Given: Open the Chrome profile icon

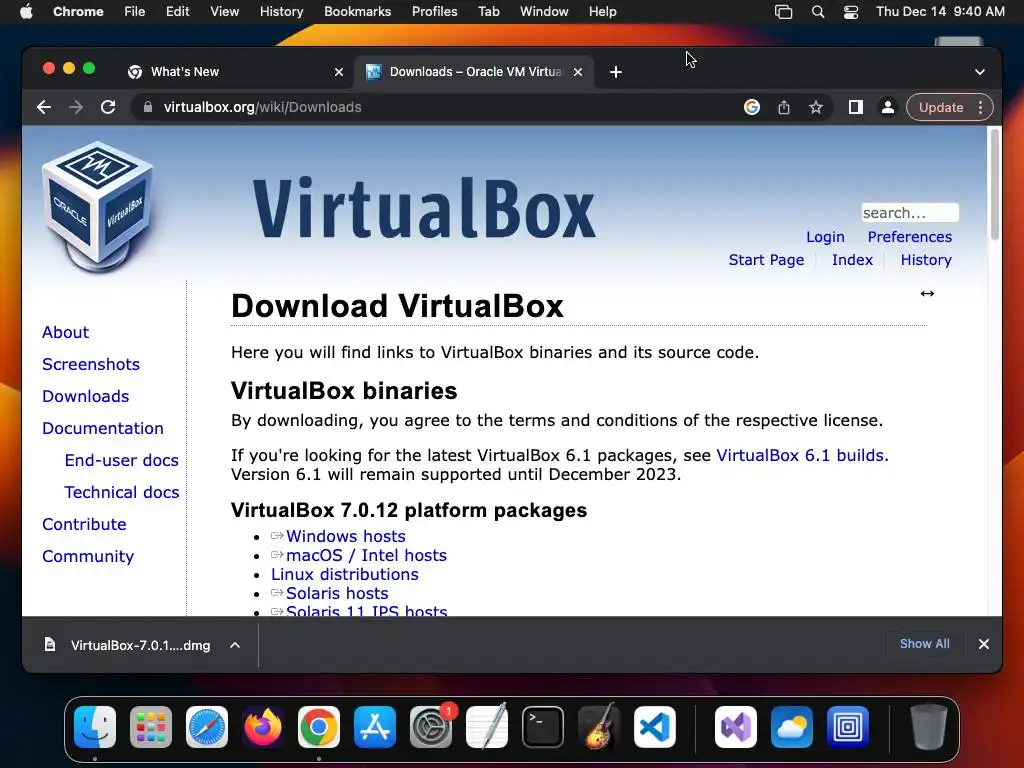Looking at the screenshot, I should pyautogui.click(x=888, y=107).
